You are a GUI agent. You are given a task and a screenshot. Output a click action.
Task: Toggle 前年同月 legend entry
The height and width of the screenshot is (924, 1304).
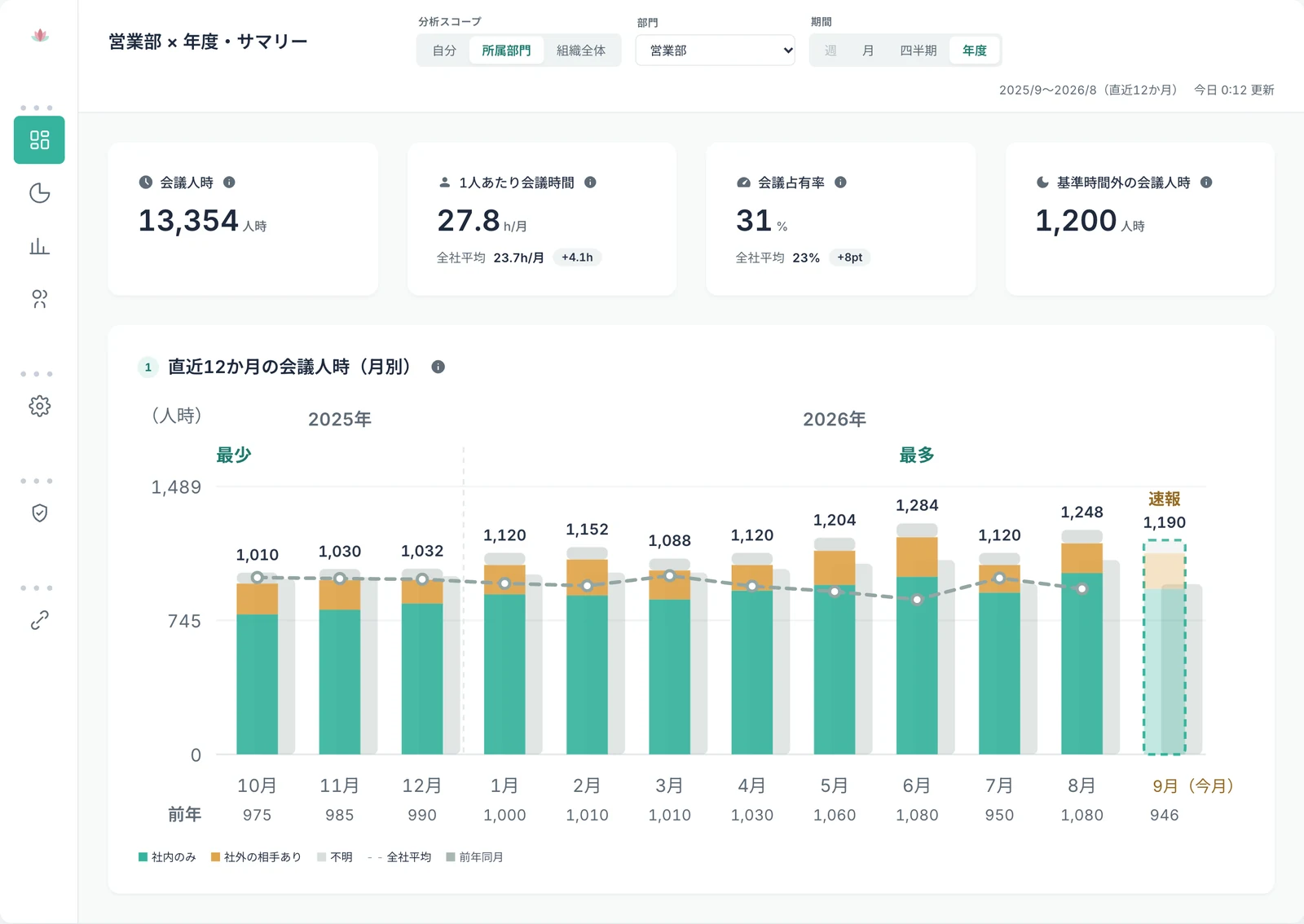click(x=474, y=857)
